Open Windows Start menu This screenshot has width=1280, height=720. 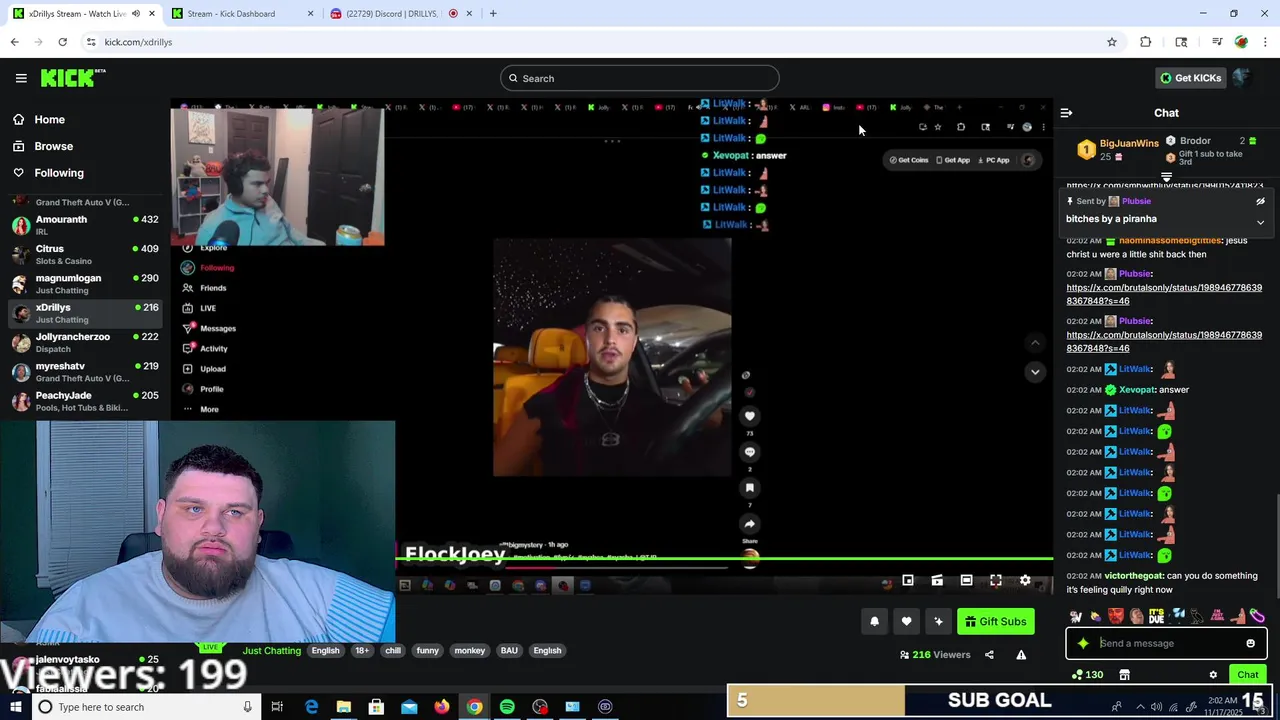(x=15, y=707)
